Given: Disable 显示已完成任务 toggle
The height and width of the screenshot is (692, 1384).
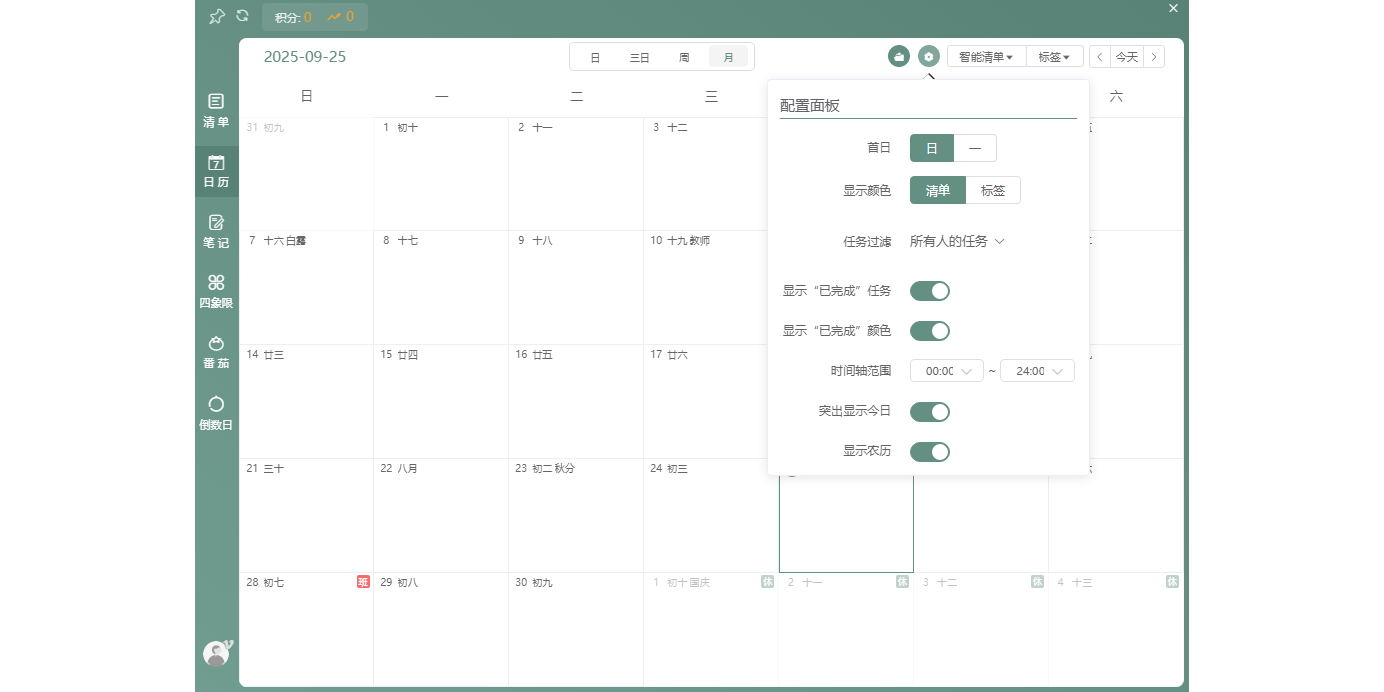Looking at the screenshot, I should [929, 290].
